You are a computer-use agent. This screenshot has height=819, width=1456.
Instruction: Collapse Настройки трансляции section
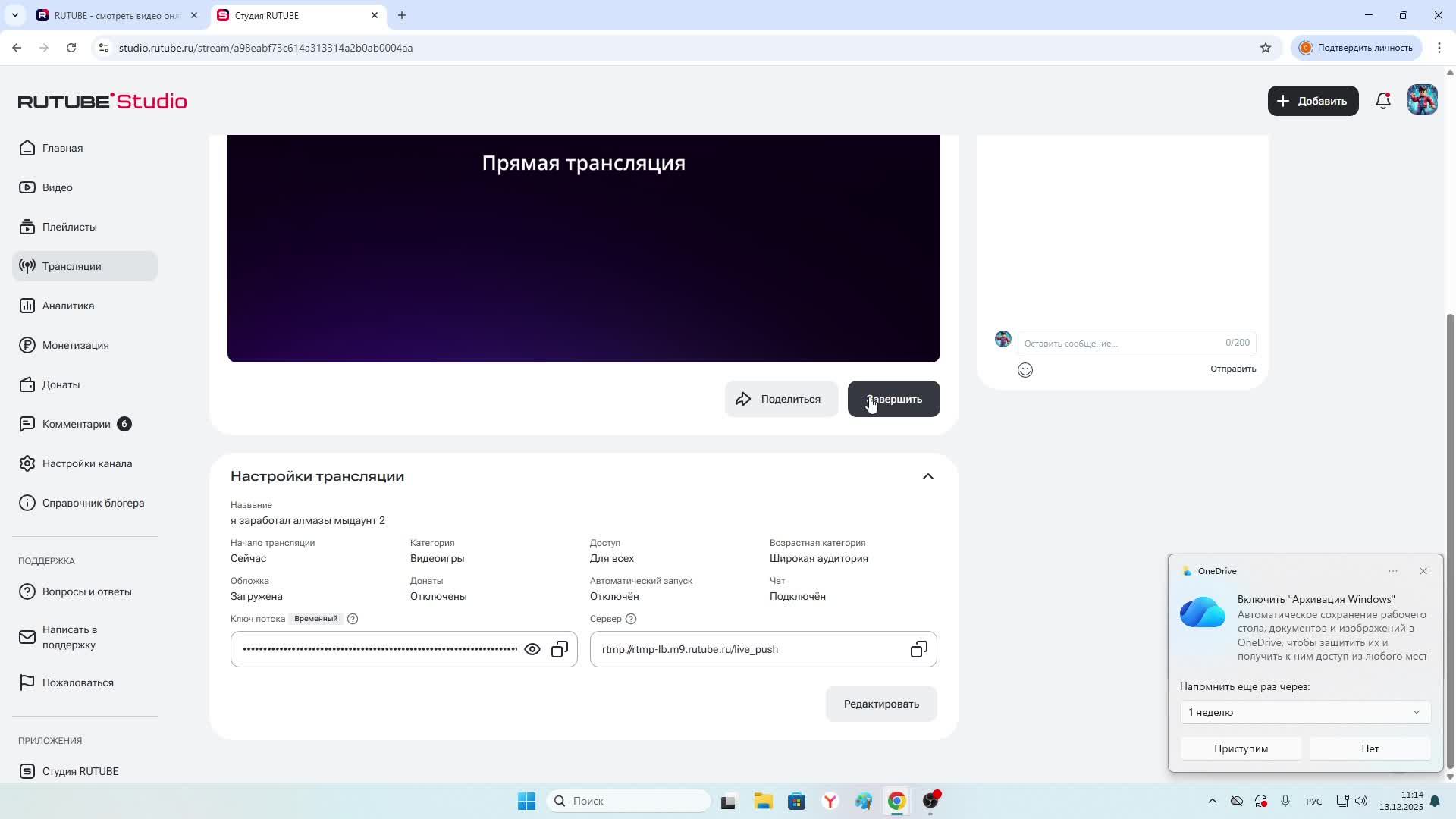927,477
